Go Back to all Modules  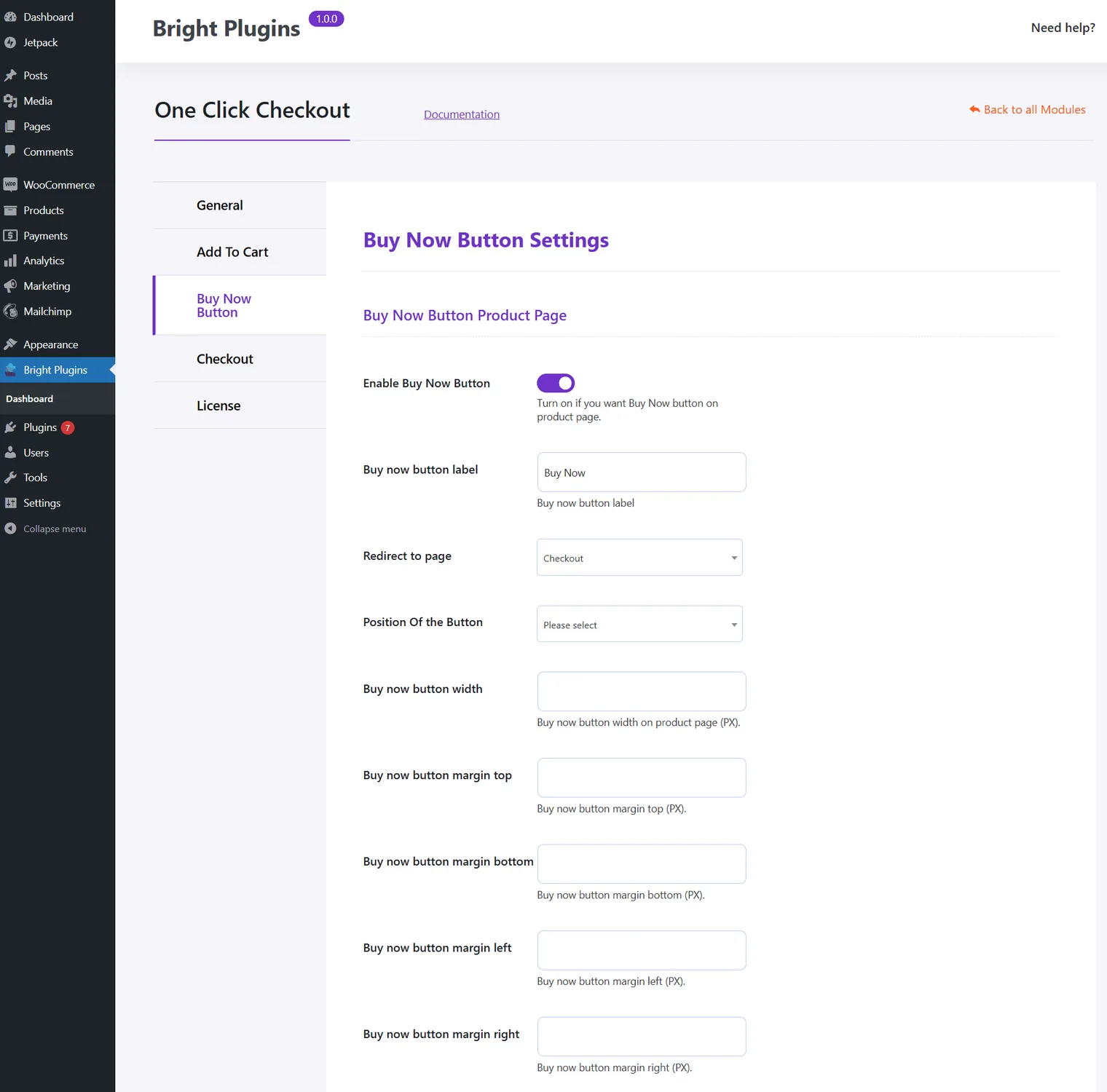1027,109
